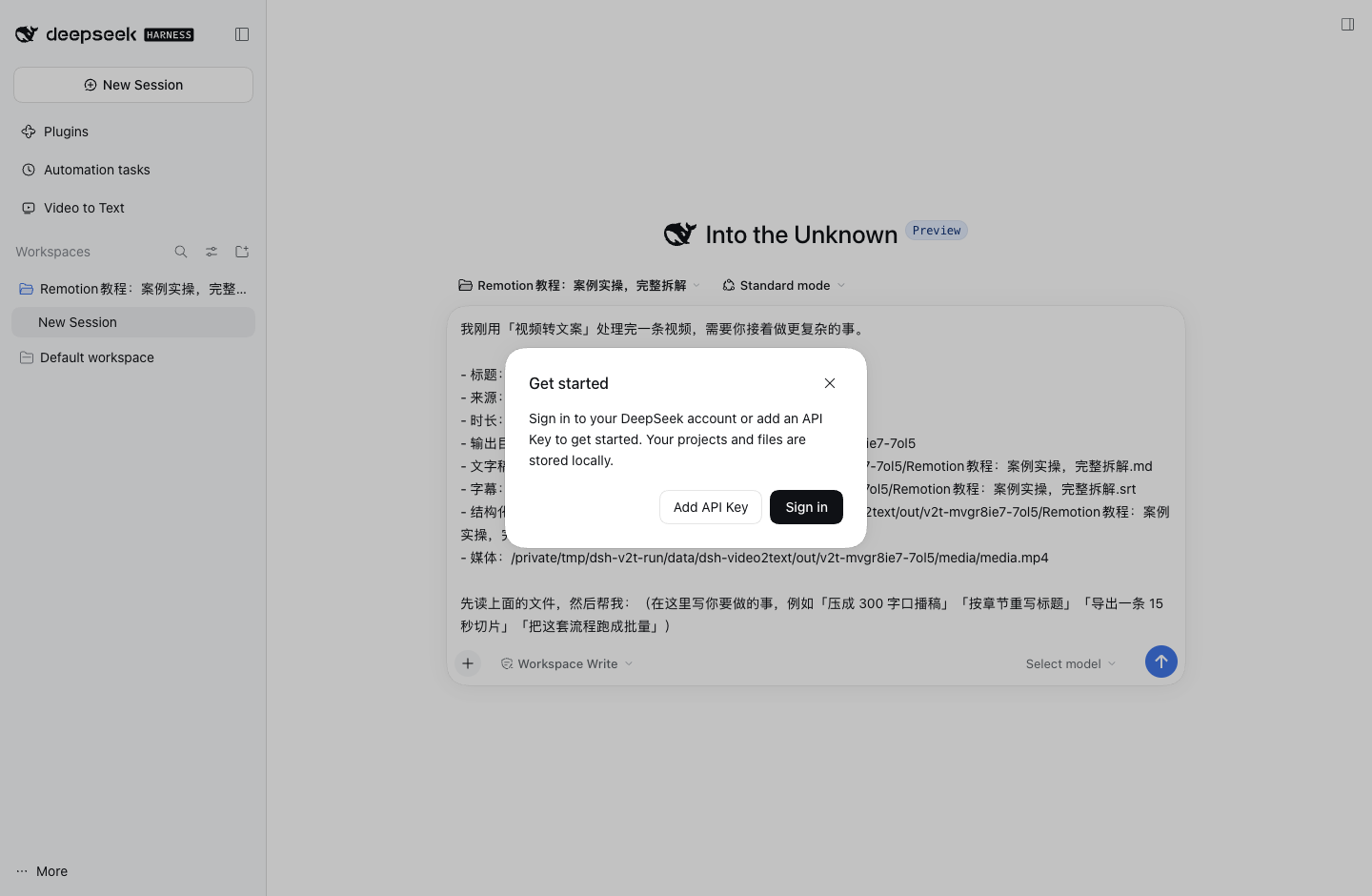Click the Workspaces section label
The width and height of the screenshot is (1372, 896).
tap(52, 252)
